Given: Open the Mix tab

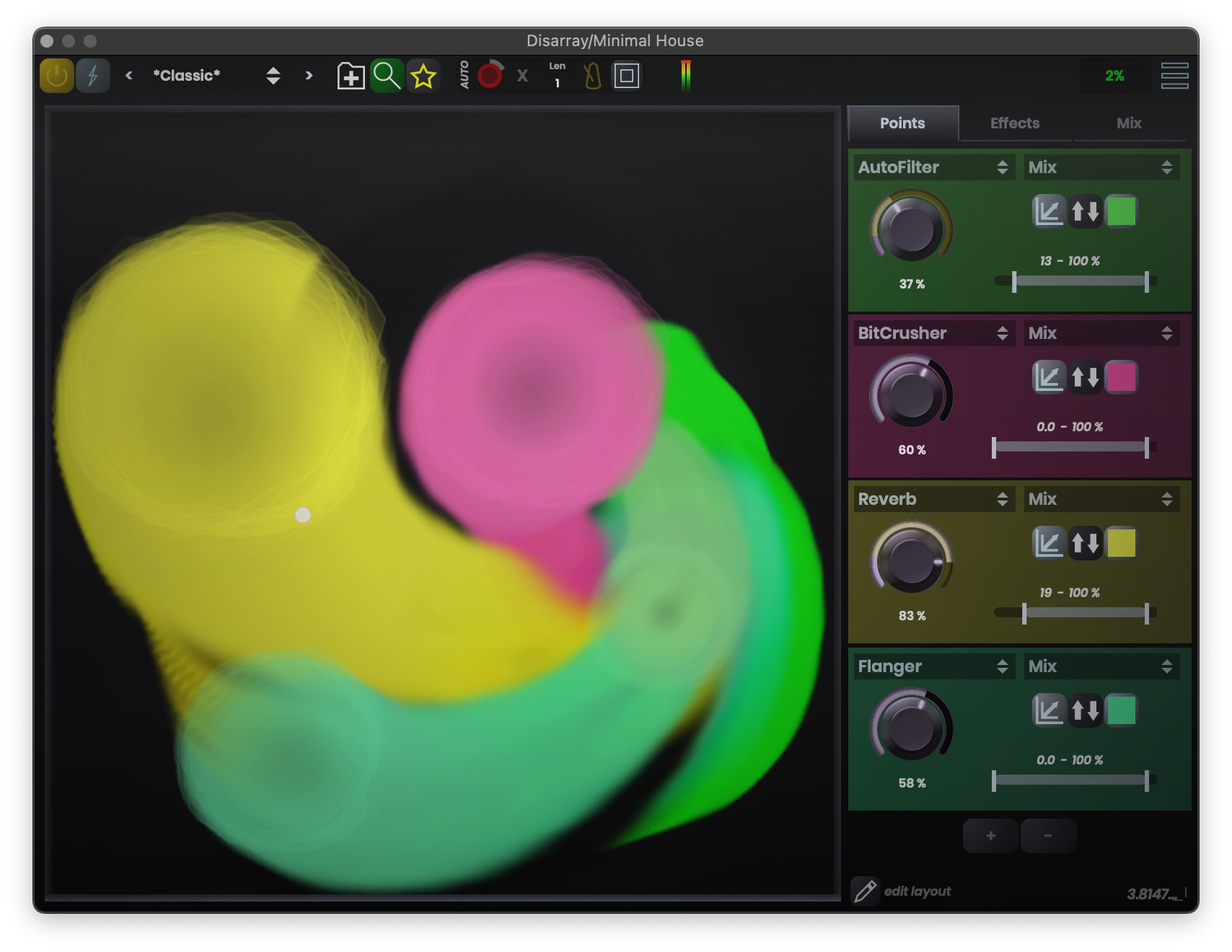Looking at the screenshot, I should click(x=1127, y=123).
